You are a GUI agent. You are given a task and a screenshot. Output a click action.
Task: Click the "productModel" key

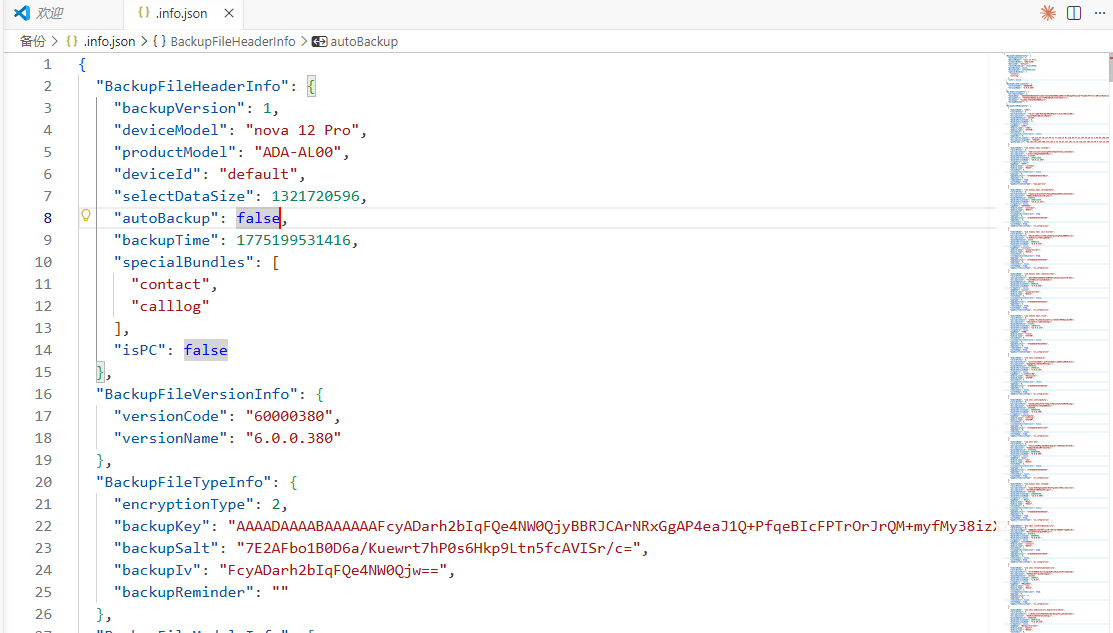pos(175,152)
